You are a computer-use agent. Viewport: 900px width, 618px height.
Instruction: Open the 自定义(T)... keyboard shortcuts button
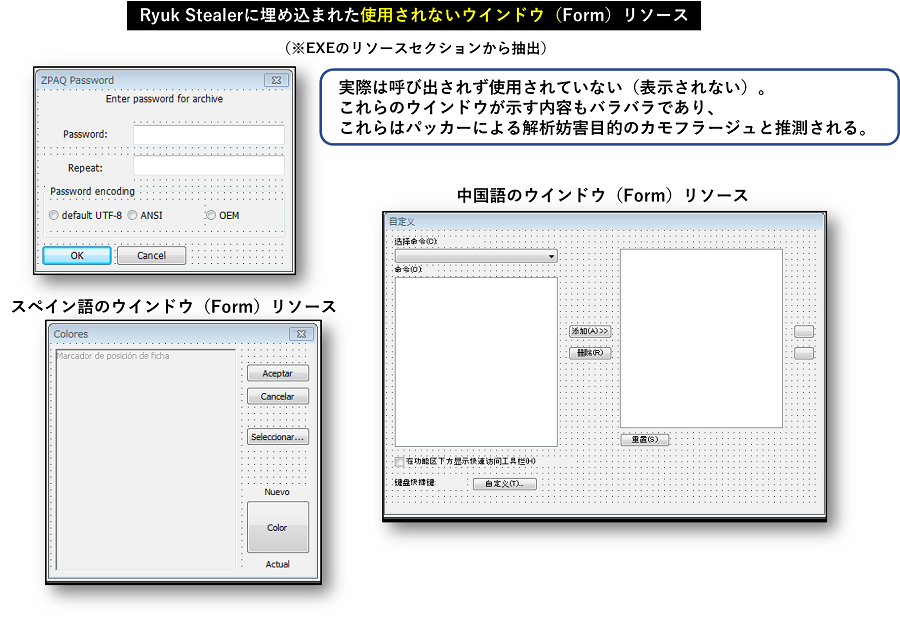[504, 484]
